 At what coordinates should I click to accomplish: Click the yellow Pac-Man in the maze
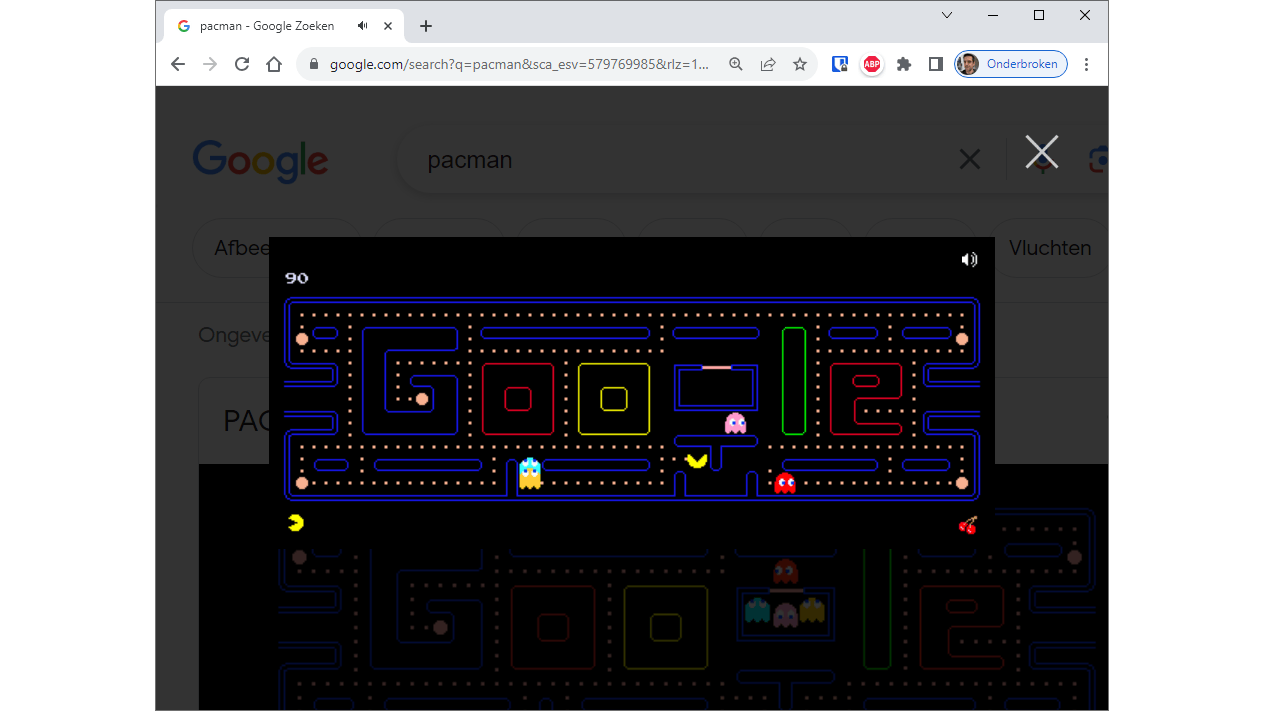(696, 460)
